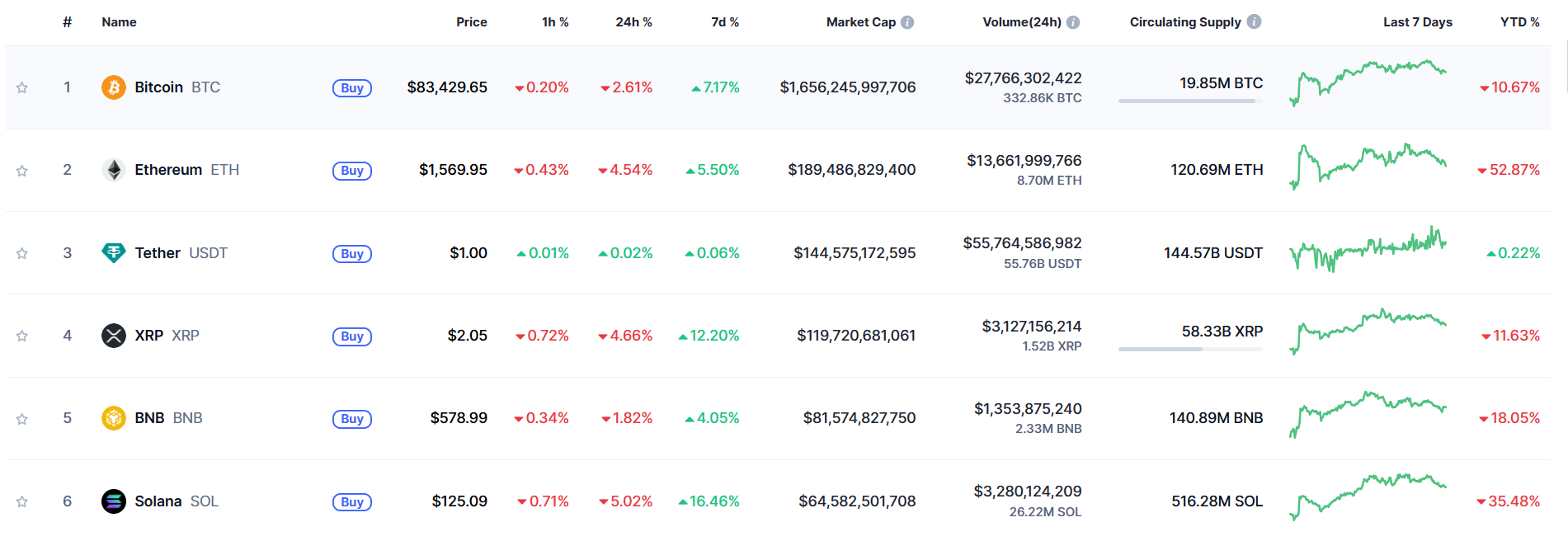This screenshot has height=541, width=1568.
Task: Open Circulating Supply info tooltip icon
Action: pyautogui.click(x=1254, y=21)
